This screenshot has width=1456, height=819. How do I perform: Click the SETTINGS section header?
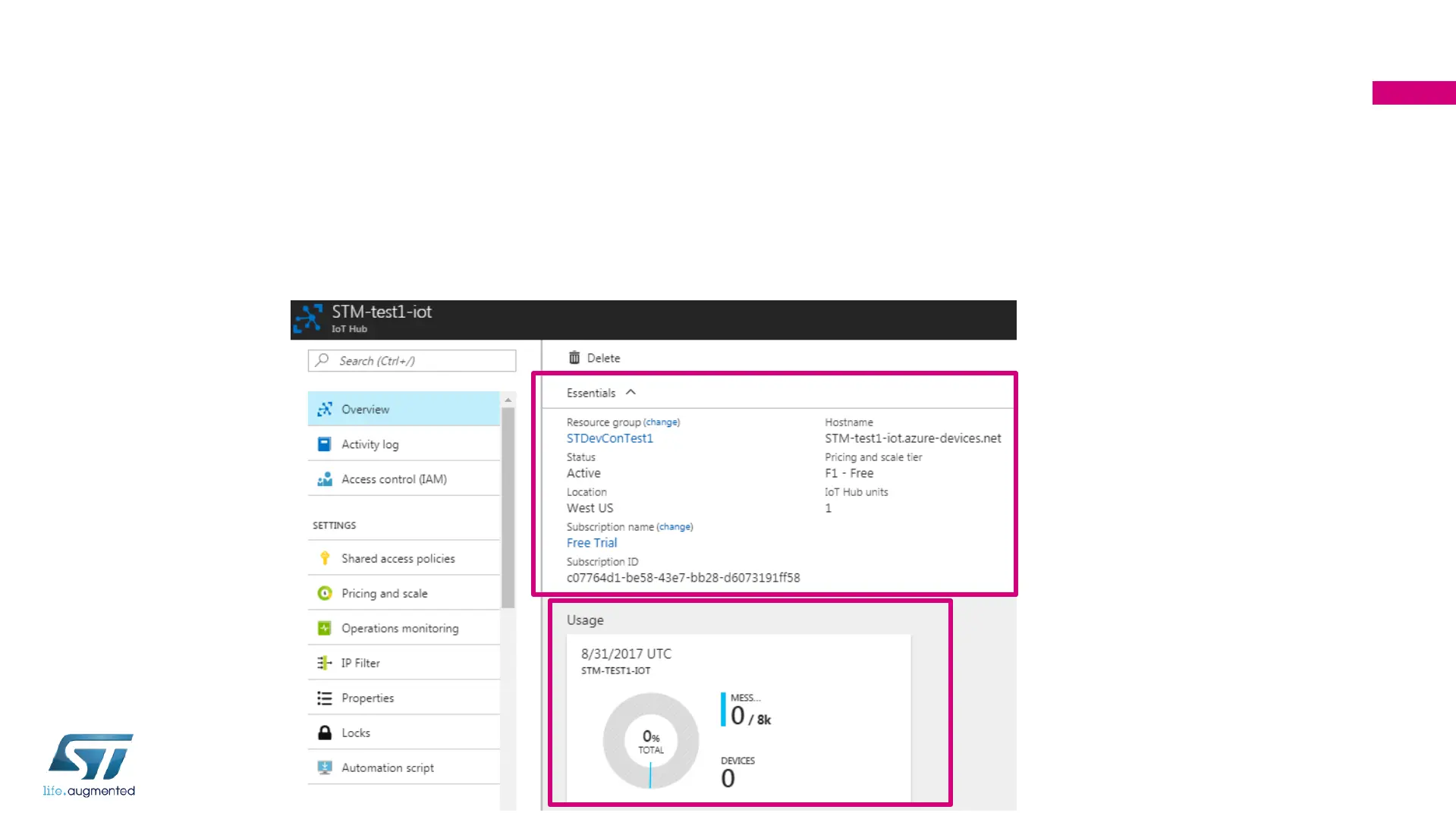334,526
